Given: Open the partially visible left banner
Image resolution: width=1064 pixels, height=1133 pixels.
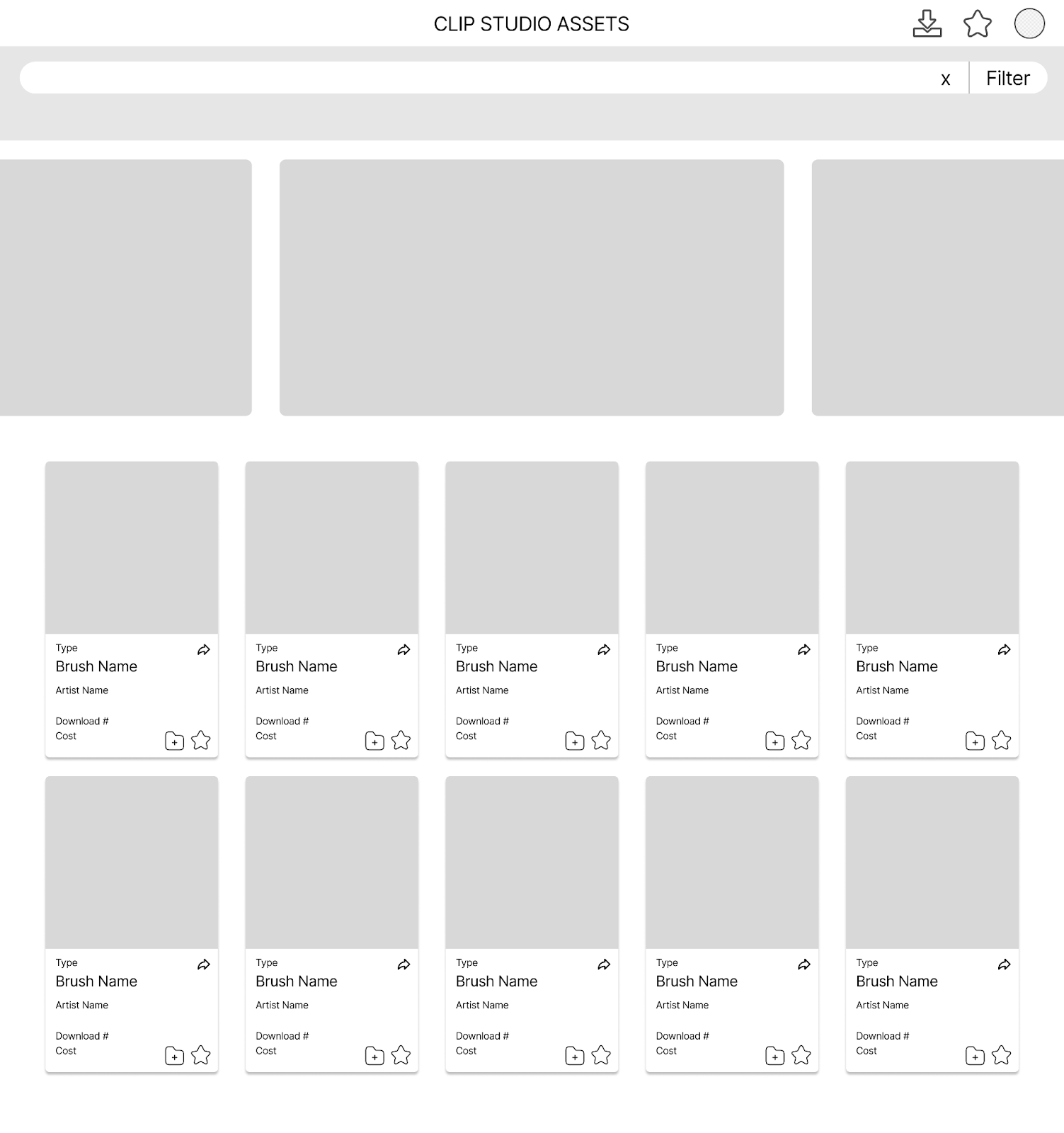Looking at the screenshot, I should point(125,287).
